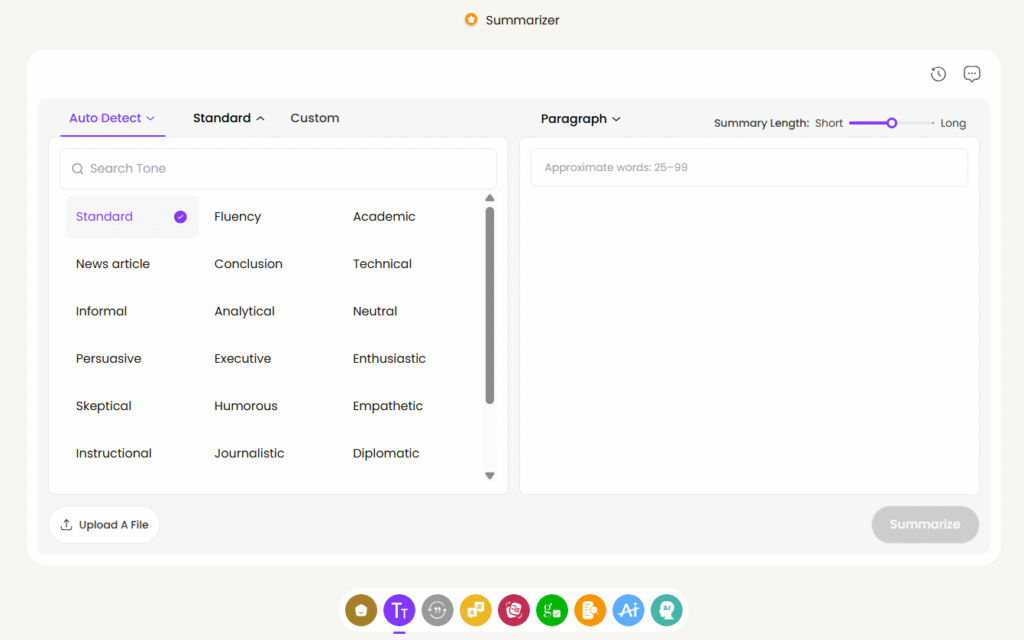This screenshot has height=640, width=1024.
Task: Open the orange document search icon
Action: [590, 609]
